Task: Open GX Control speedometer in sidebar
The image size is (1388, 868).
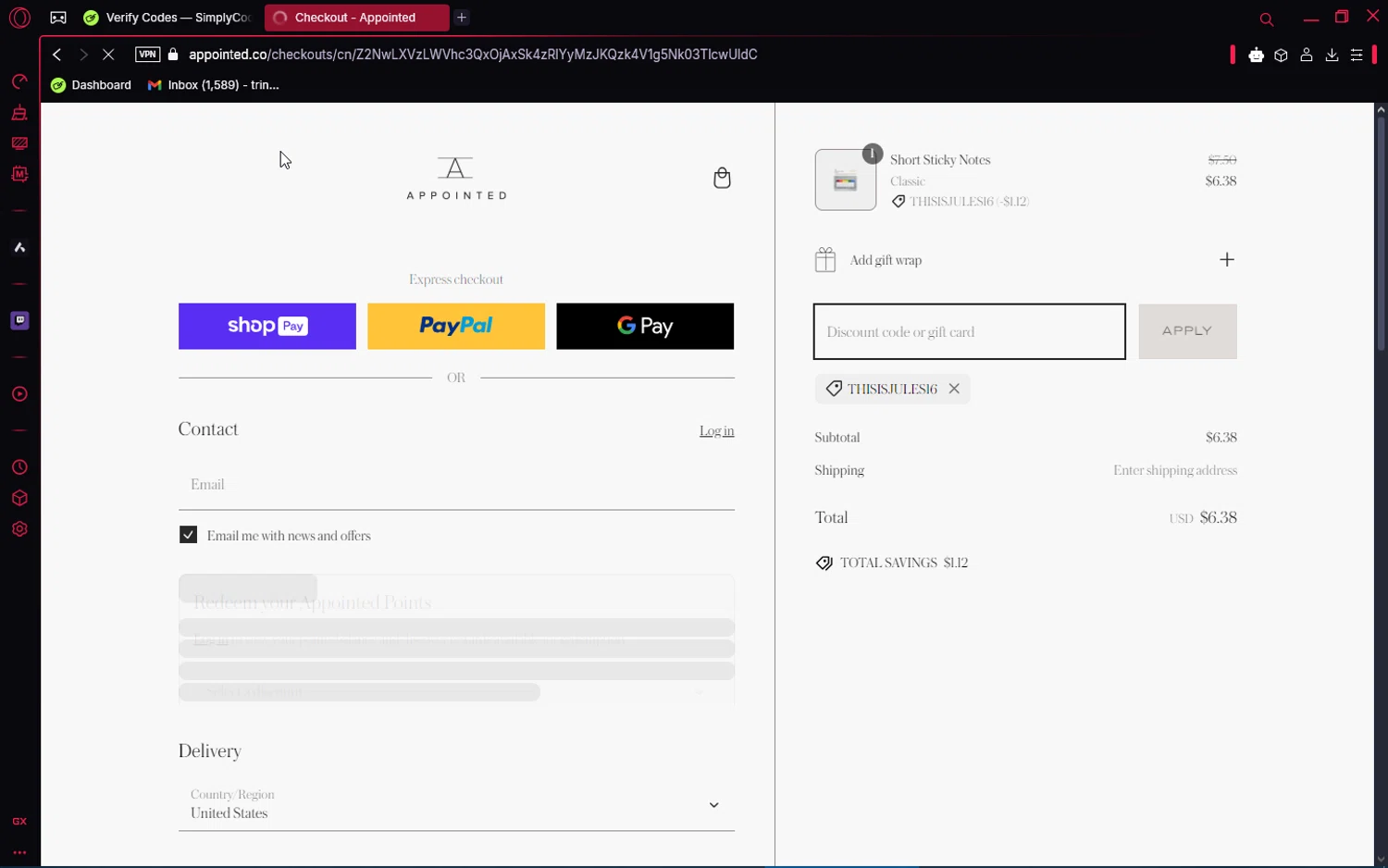Action: click(x=19, y=81)
